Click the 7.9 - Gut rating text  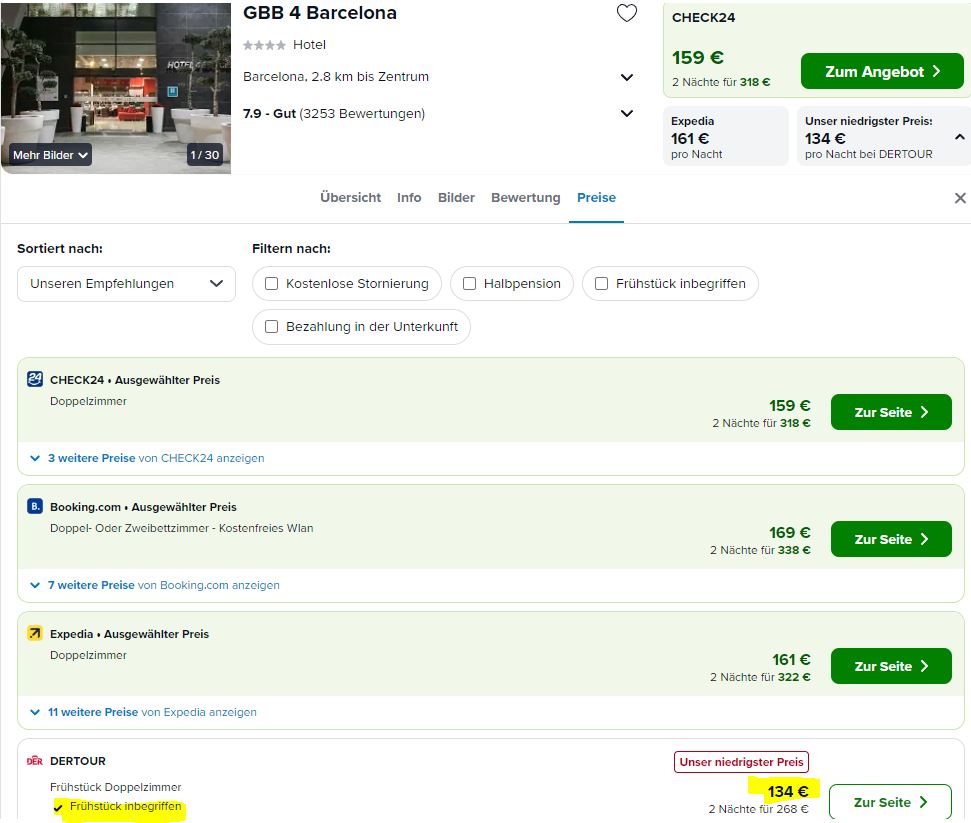click(x=269, y=113)
